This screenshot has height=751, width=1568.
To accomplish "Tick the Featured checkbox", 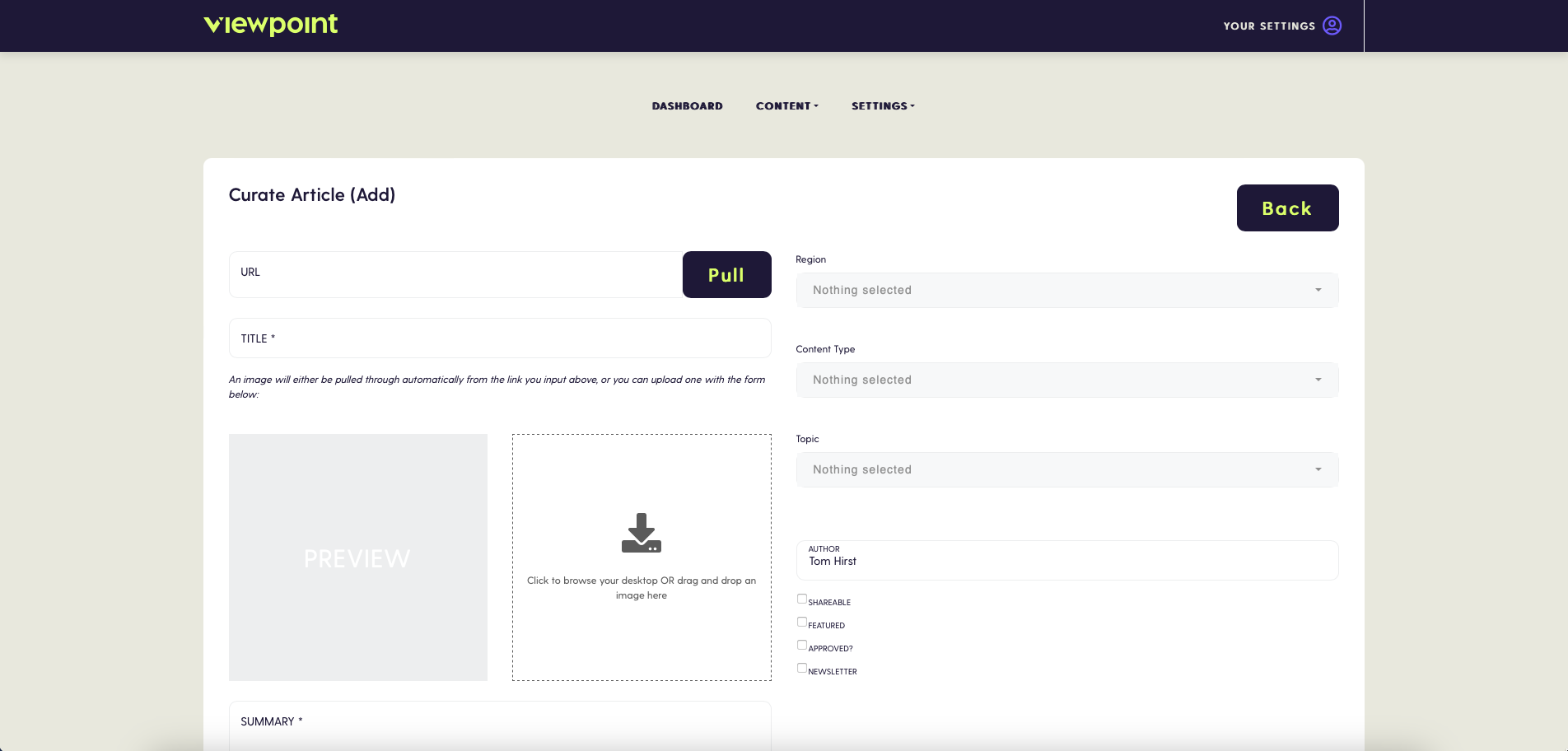I will (x=801, y=622).
